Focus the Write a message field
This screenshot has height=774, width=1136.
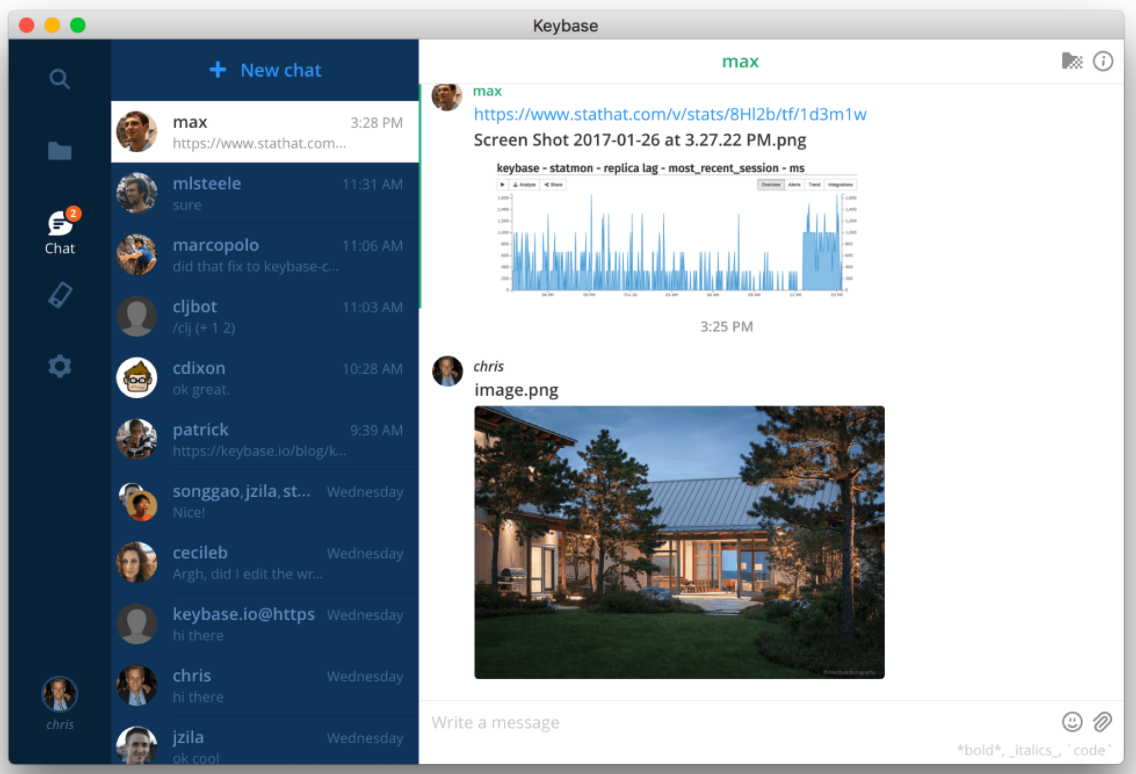point(739,722)
